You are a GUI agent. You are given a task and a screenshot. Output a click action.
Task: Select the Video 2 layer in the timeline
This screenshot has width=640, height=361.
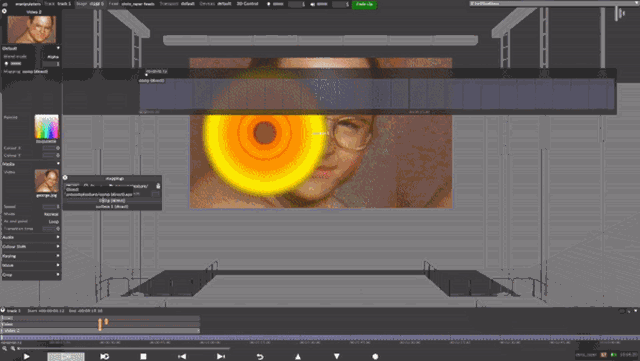click(x=100, y=330)
